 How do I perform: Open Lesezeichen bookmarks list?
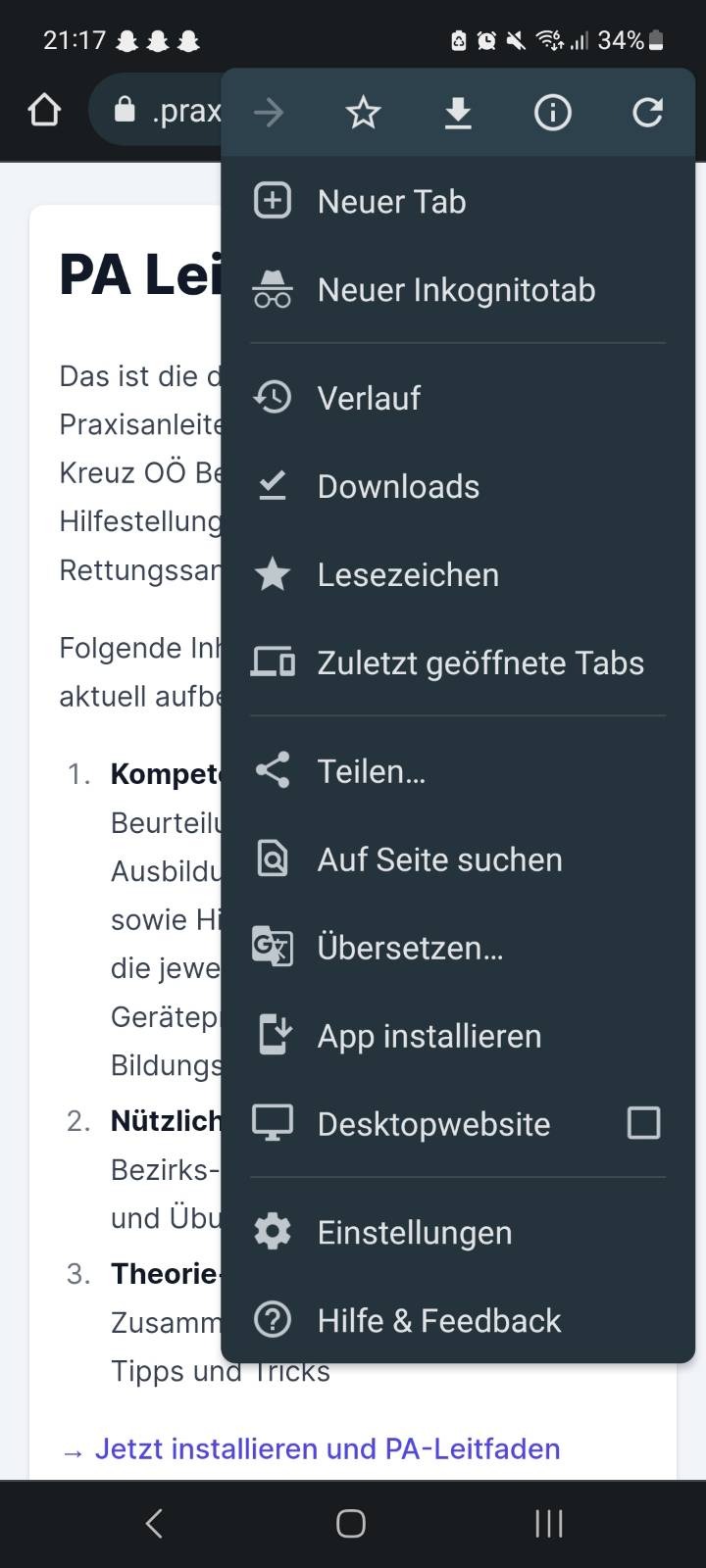408,574
